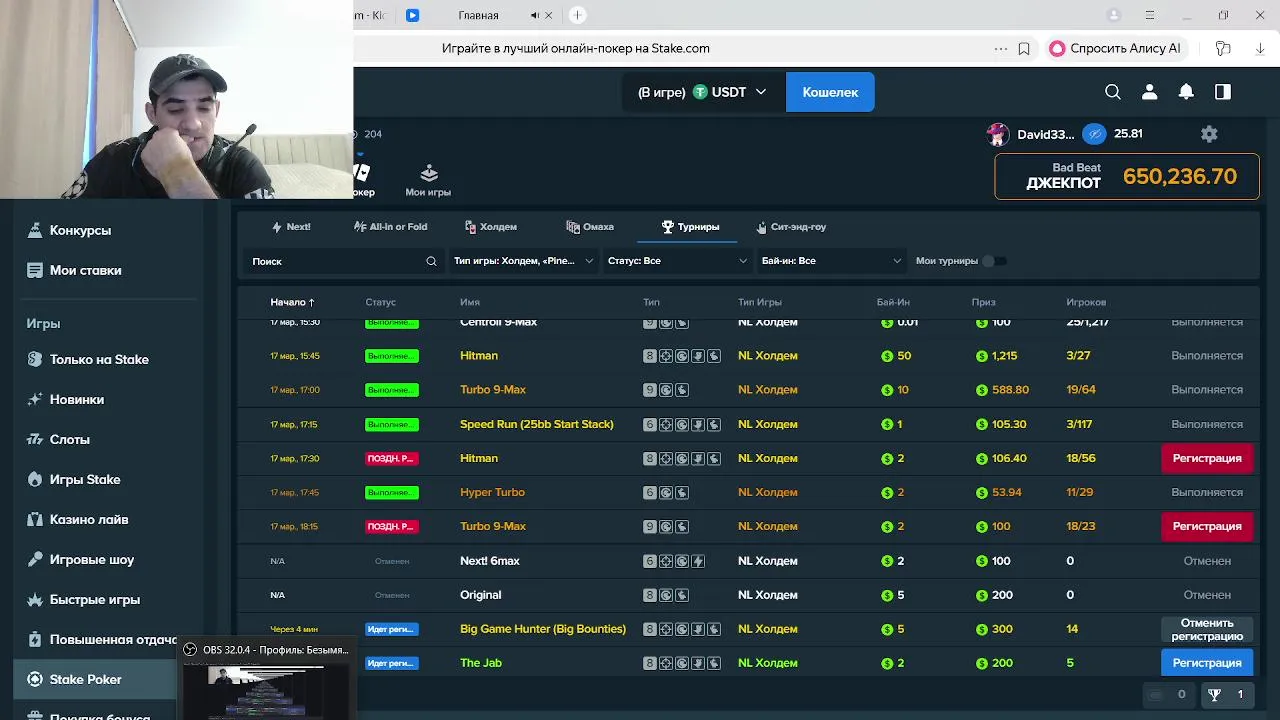Click the Приз column header
This screenshot has height=720, width=1280.
click(983, 302)
